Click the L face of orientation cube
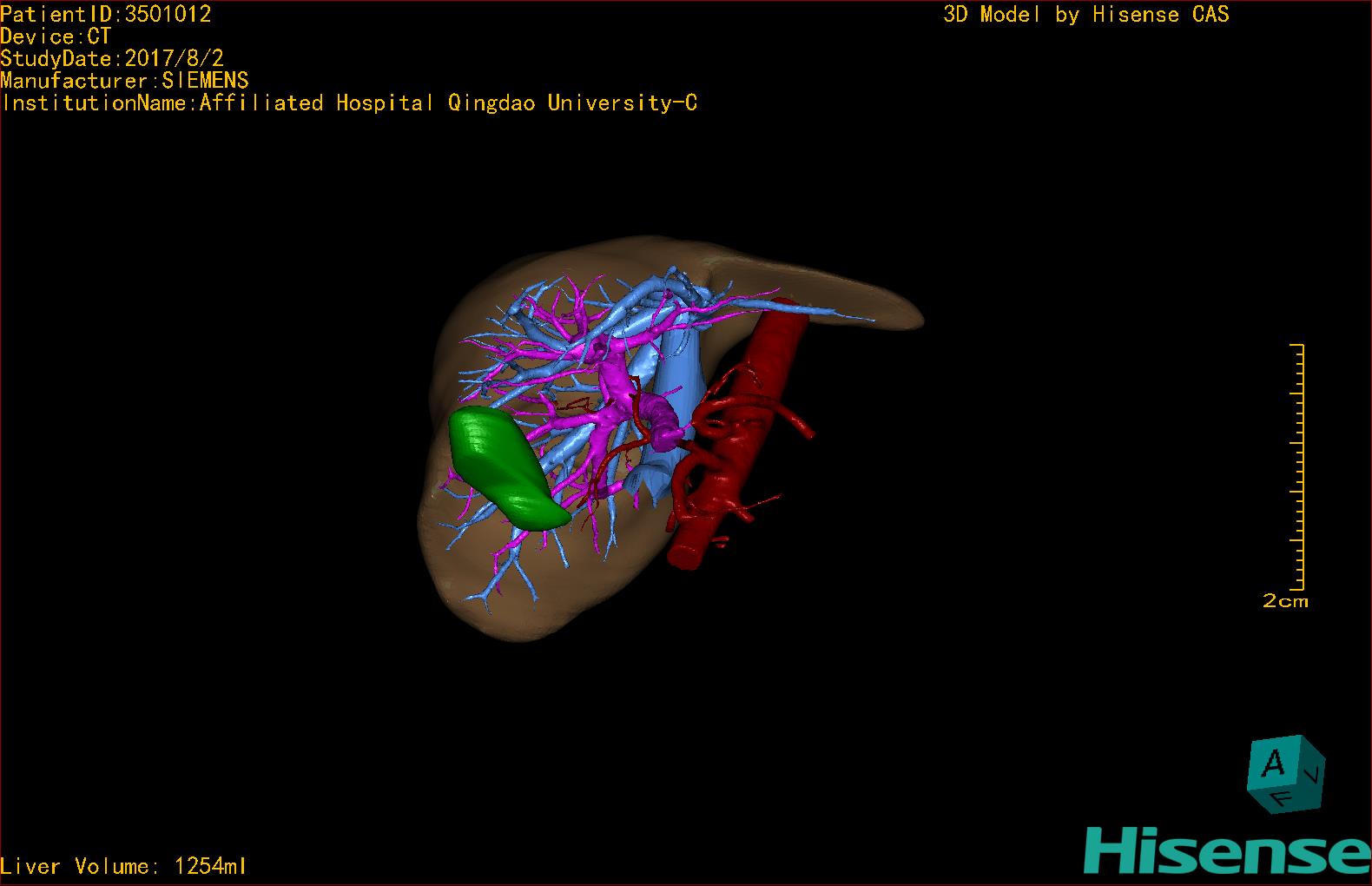Image resolution: width=1372 pixels, height=886 pixels. pos(1314,774)
